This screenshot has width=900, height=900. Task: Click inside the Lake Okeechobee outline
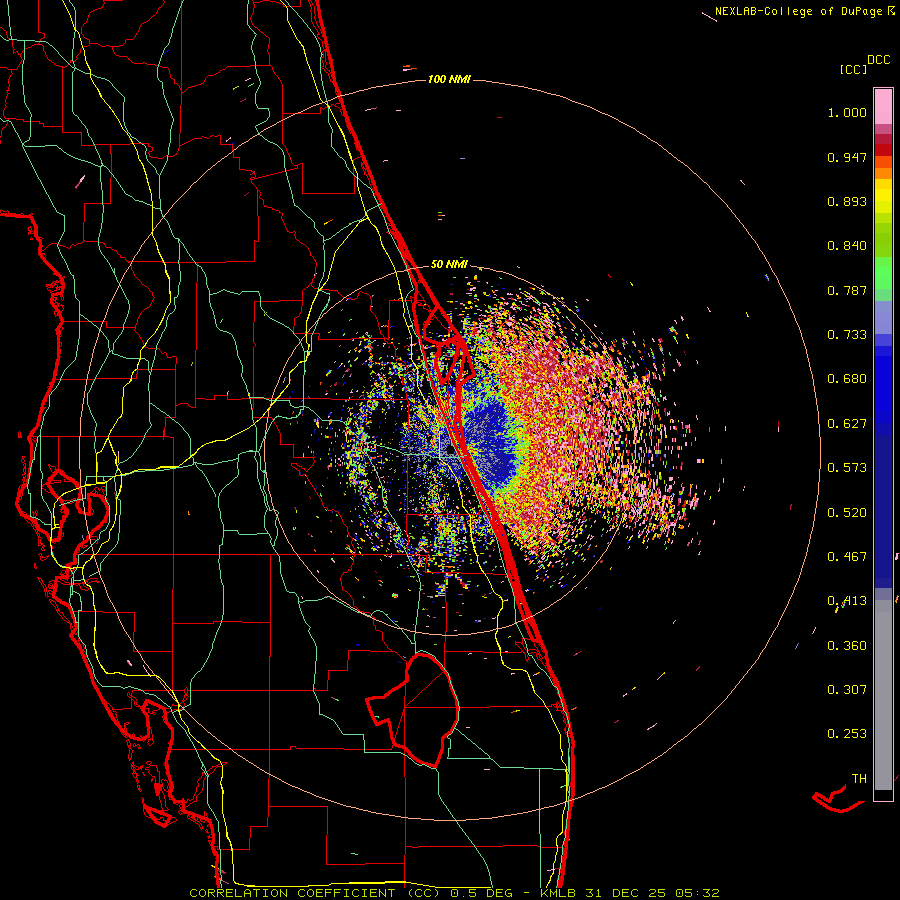[x=426, y=711]
